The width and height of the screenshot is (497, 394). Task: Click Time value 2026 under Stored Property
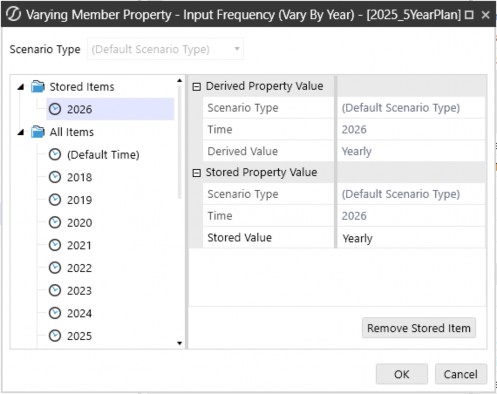point(411,216)
